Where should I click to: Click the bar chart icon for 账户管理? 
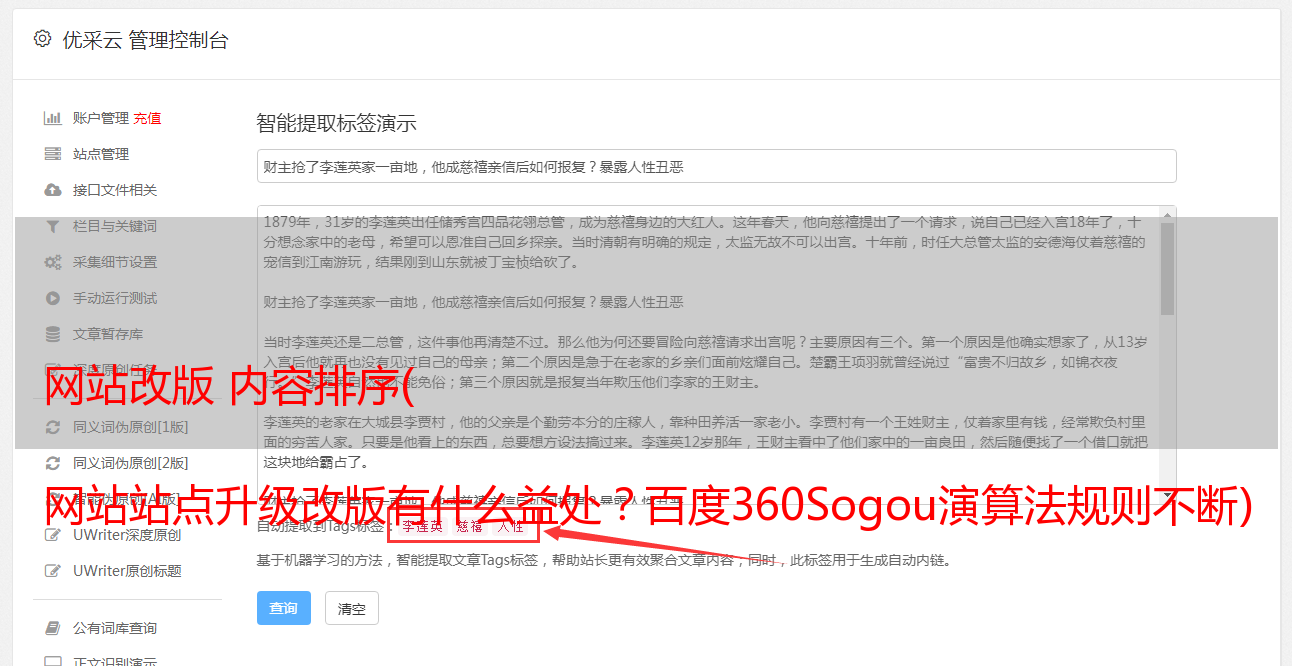pyautogui.click(x=53, y=118)
